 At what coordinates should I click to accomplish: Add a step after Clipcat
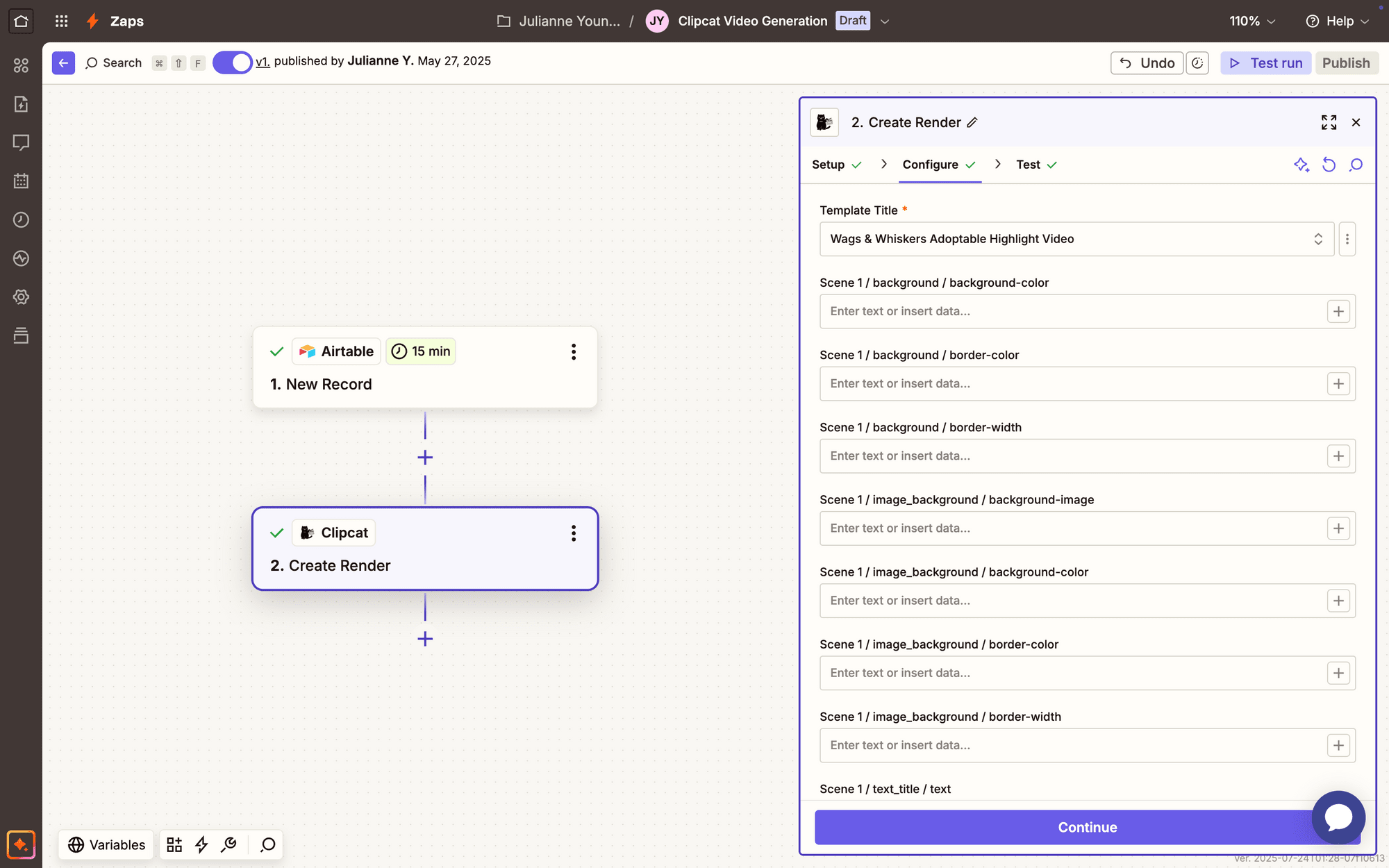[425, 639]
